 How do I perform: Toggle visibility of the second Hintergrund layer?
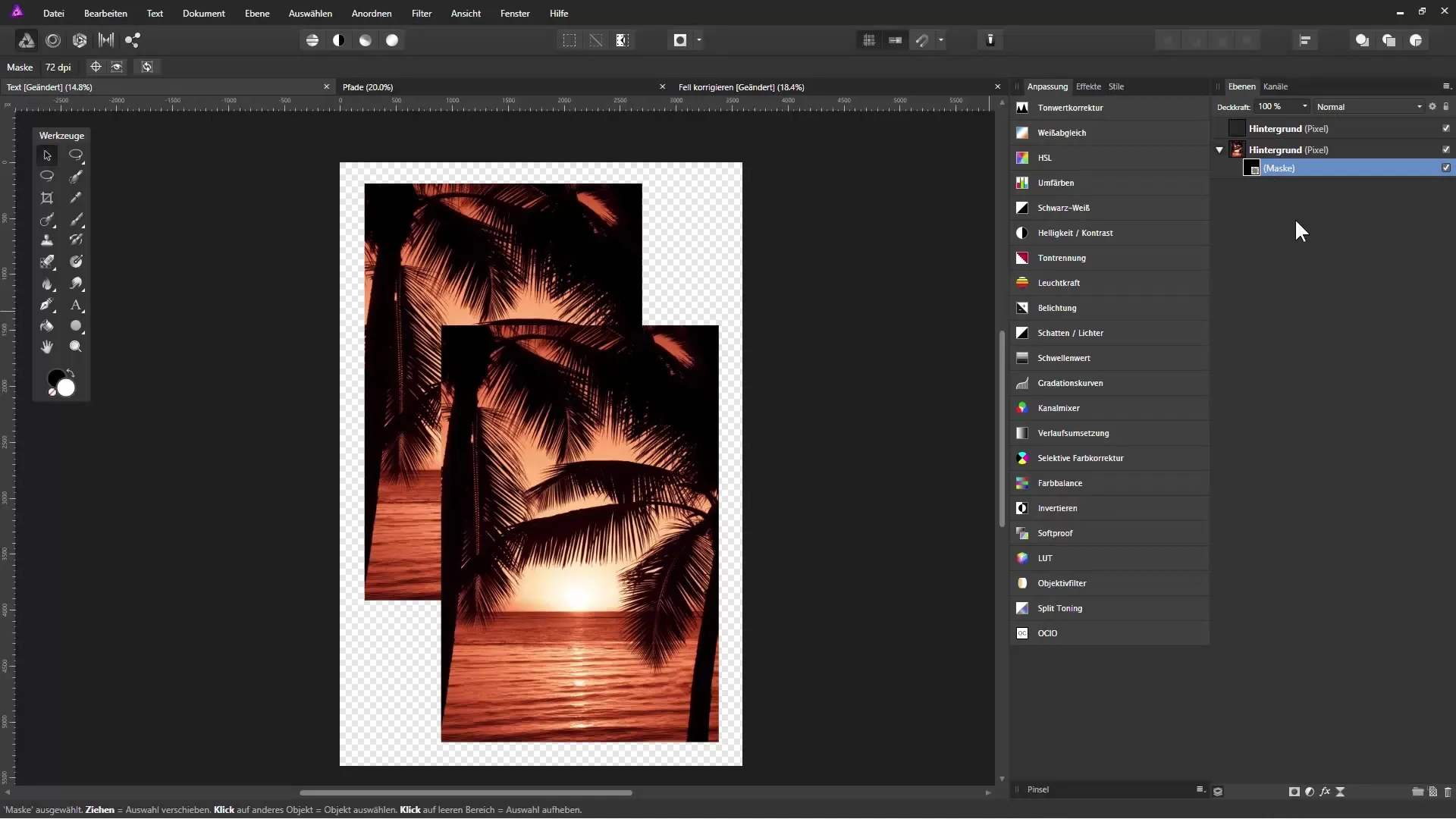coord(1446,149)
